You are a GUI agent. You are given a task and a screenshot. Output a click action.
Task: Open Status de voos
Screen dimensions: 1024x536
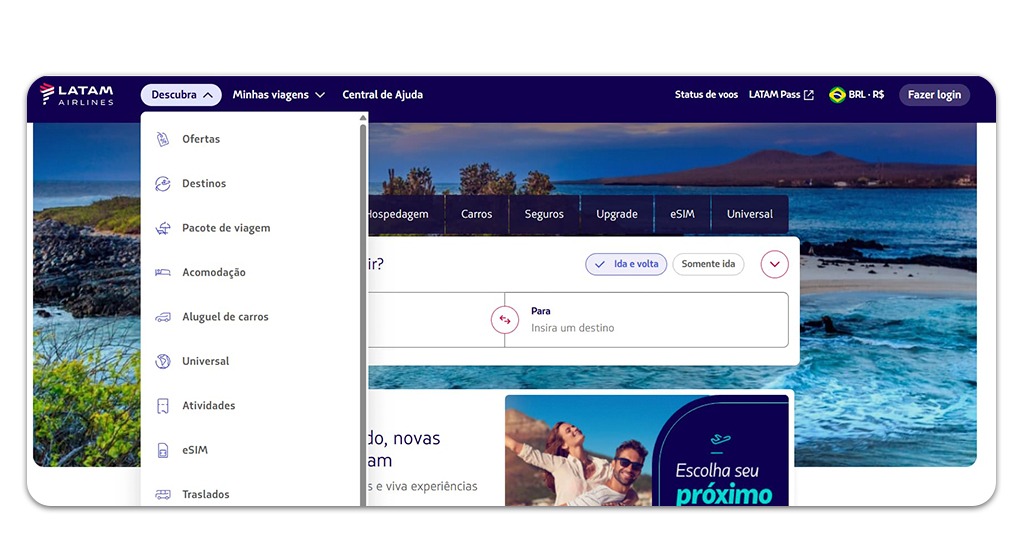coord(706,95)
